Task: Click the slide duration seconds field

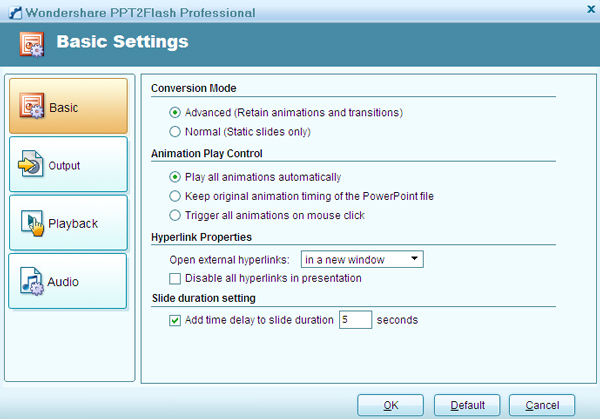Action: point(355,321)
